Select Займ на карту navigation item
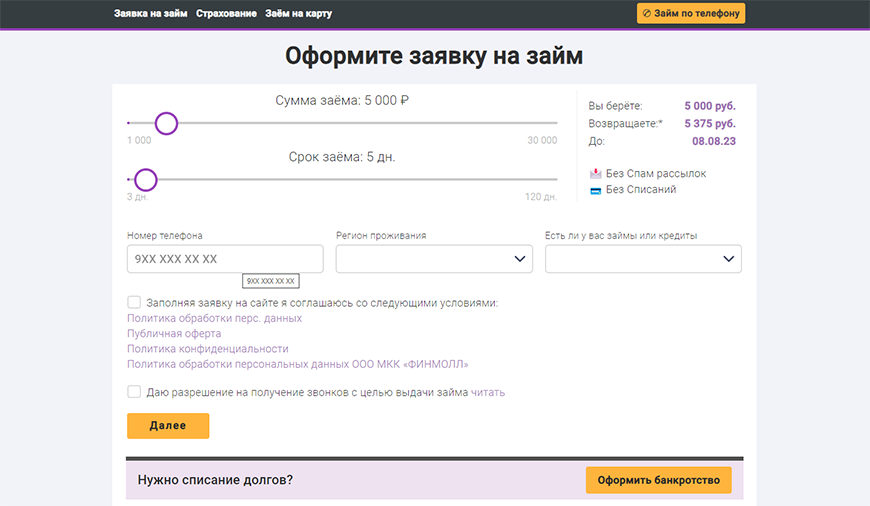870x506 pixels. [298, 14]
